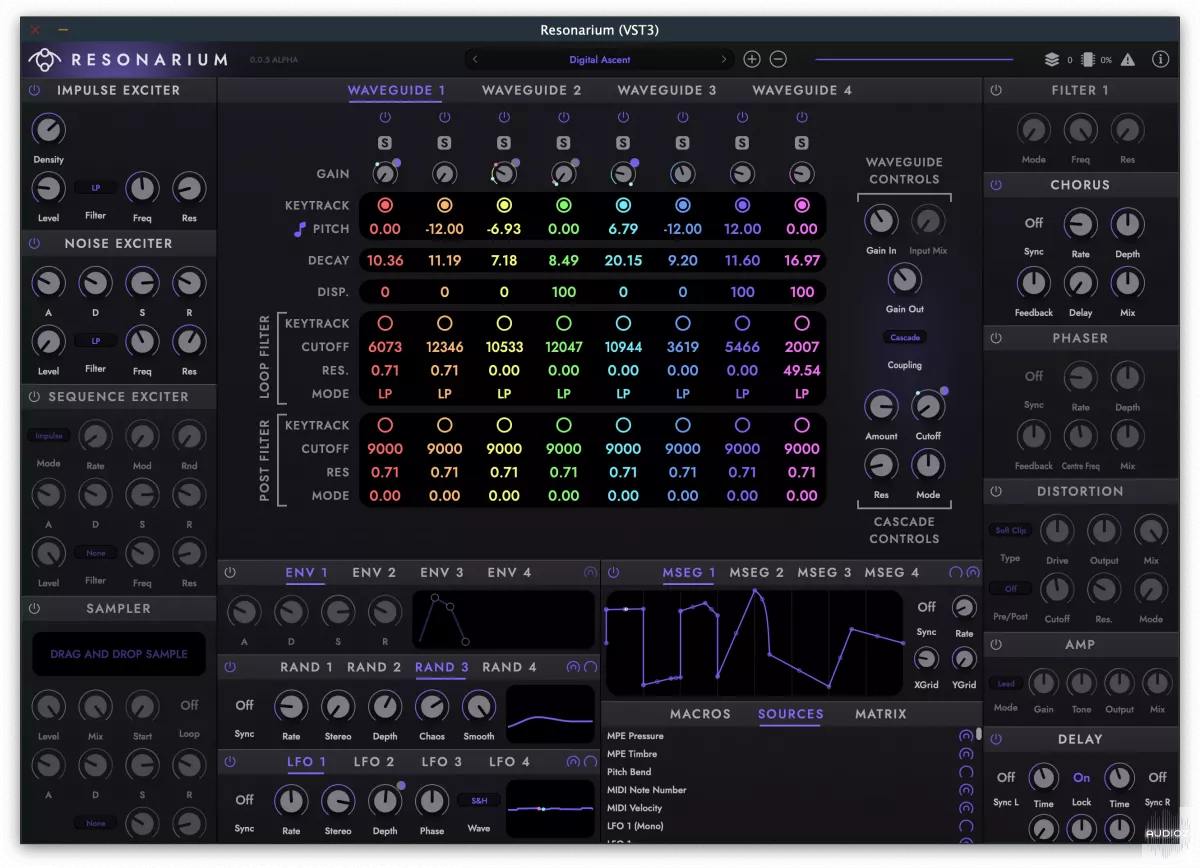Toggle Filter 1 power button
Viewport: 1200px width, 868px height.
coord(996,90)
